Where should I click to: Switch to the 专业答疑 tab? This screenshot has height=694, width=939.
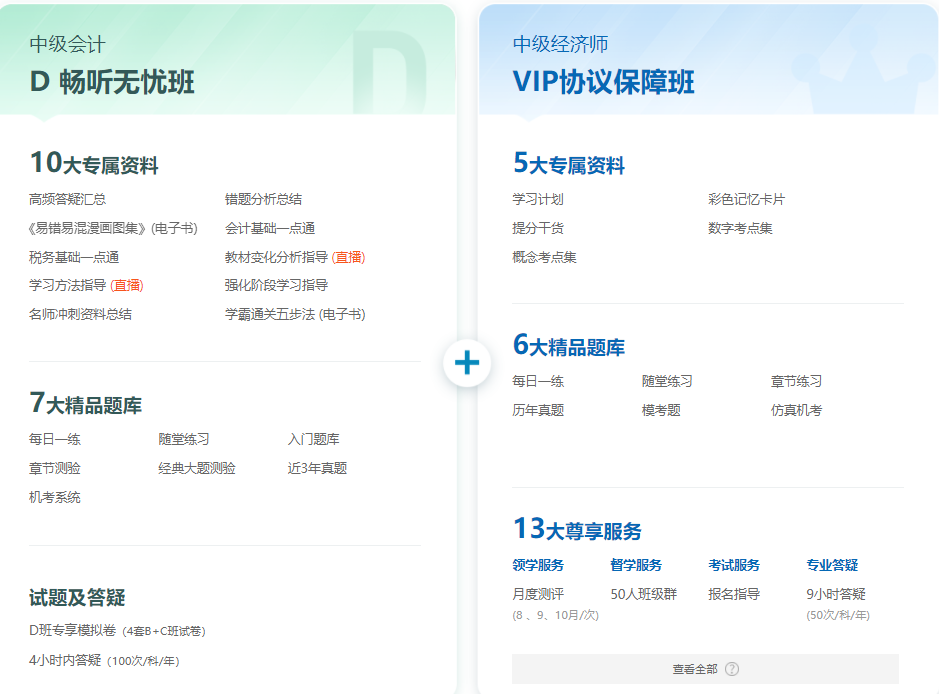point(832,565)
